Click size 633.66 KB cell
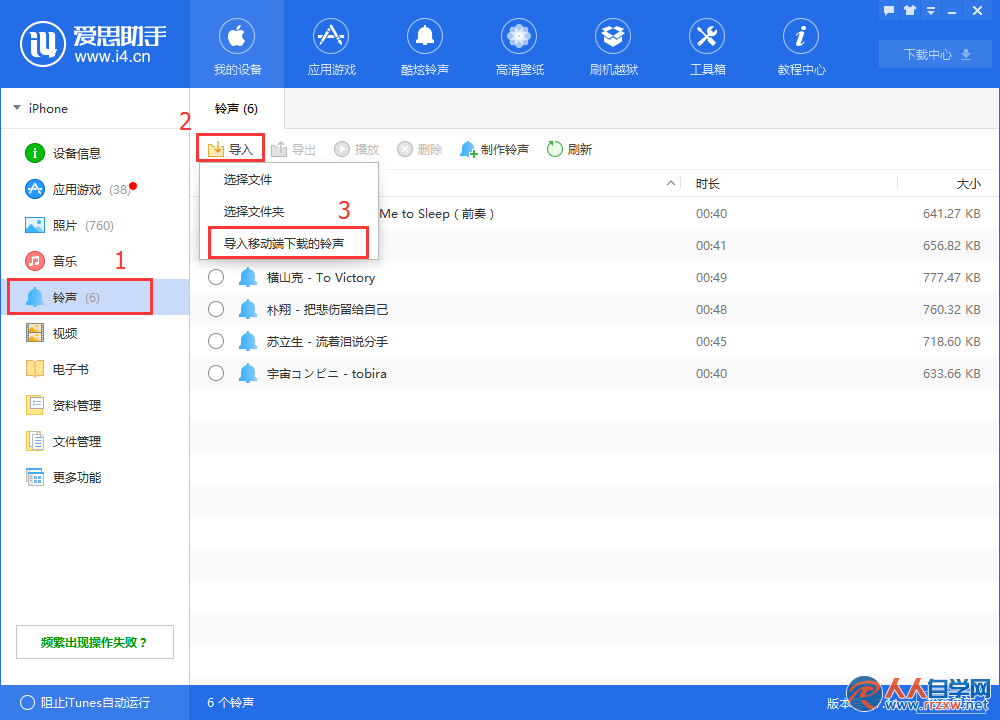The height and width of the screenshot is (720, 1000). click(952, 373)
